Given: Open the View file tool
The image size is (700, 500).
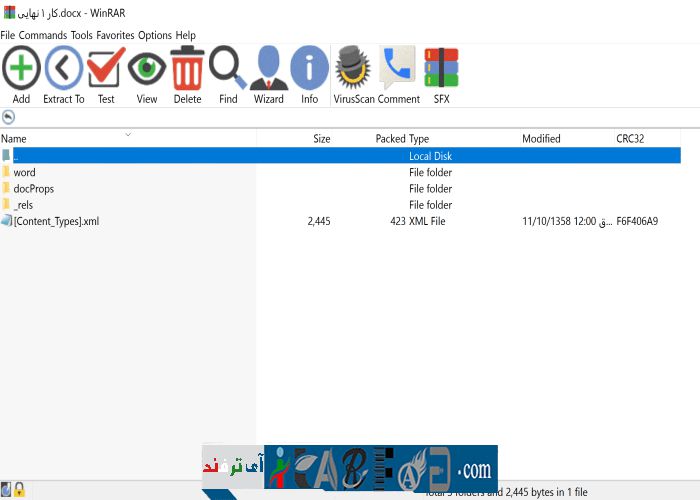Looking at the screenshot, I should [x=147, y=70].
